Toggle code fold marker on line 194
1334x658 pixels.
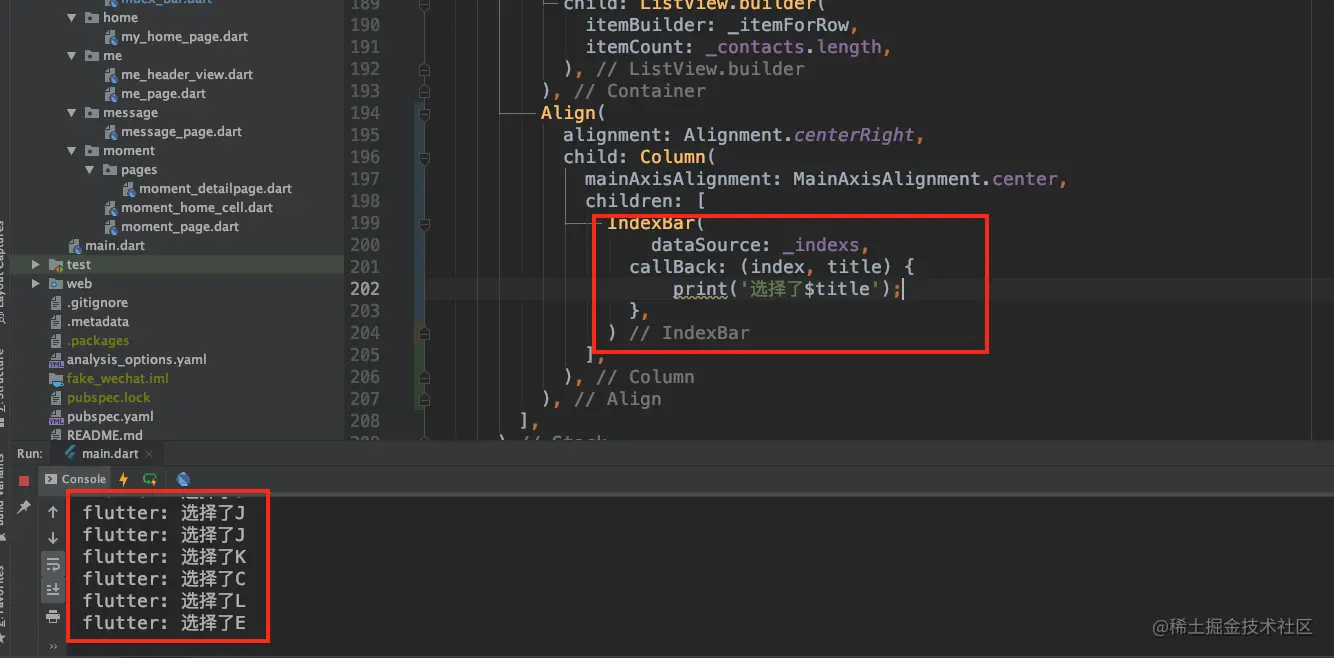[x=424, y=113]
